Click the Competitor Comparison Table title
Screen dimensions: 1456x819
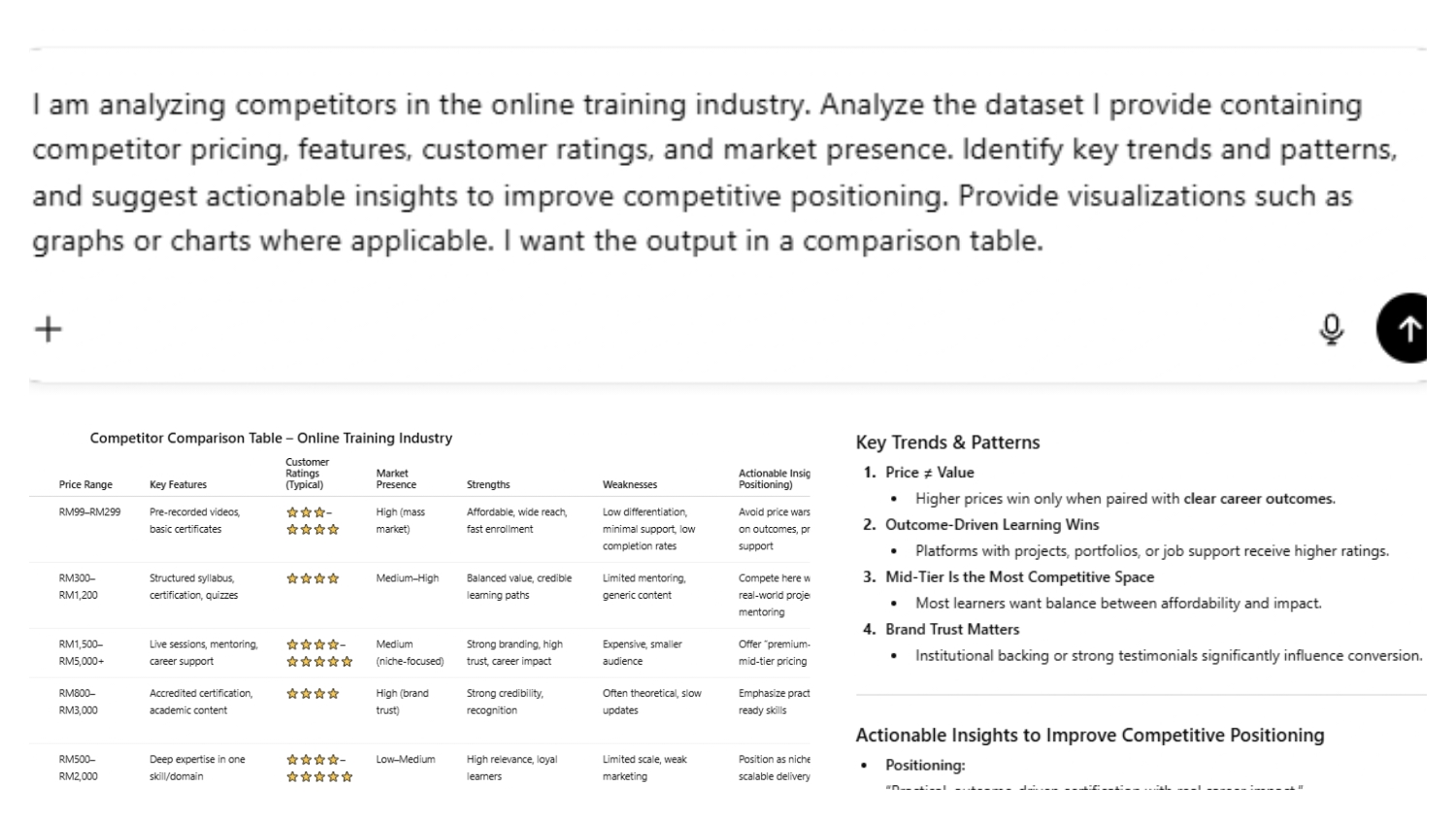[x=271, y=438]
